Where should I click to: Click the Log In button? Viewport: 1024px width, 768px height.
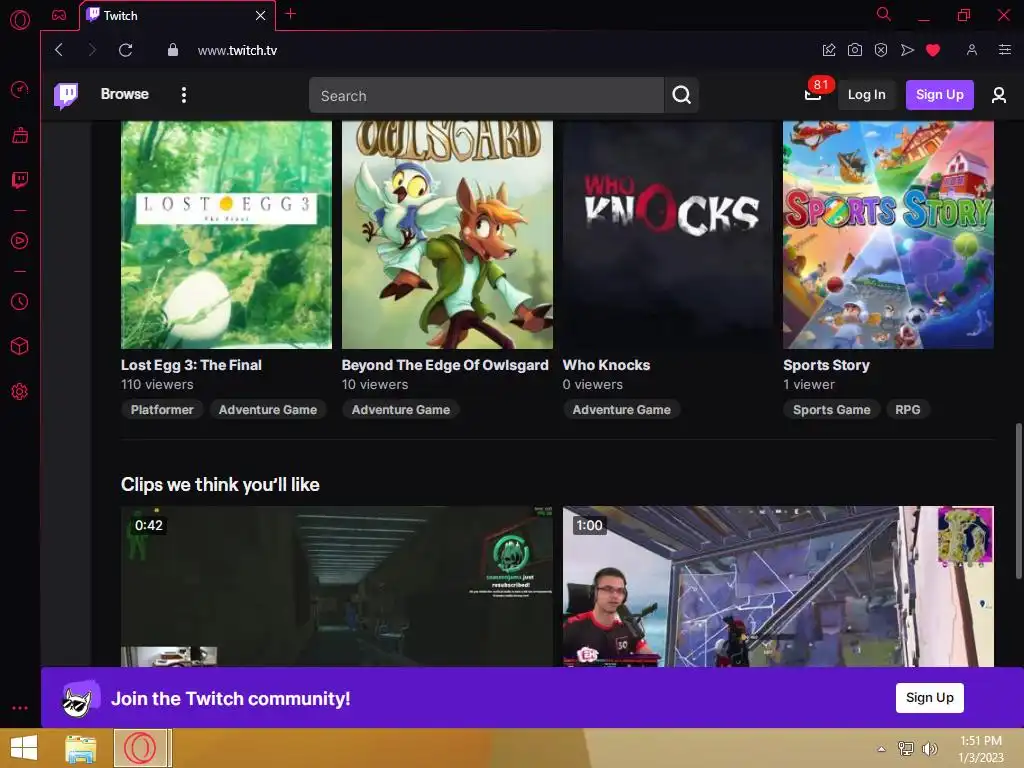[867, 95]
